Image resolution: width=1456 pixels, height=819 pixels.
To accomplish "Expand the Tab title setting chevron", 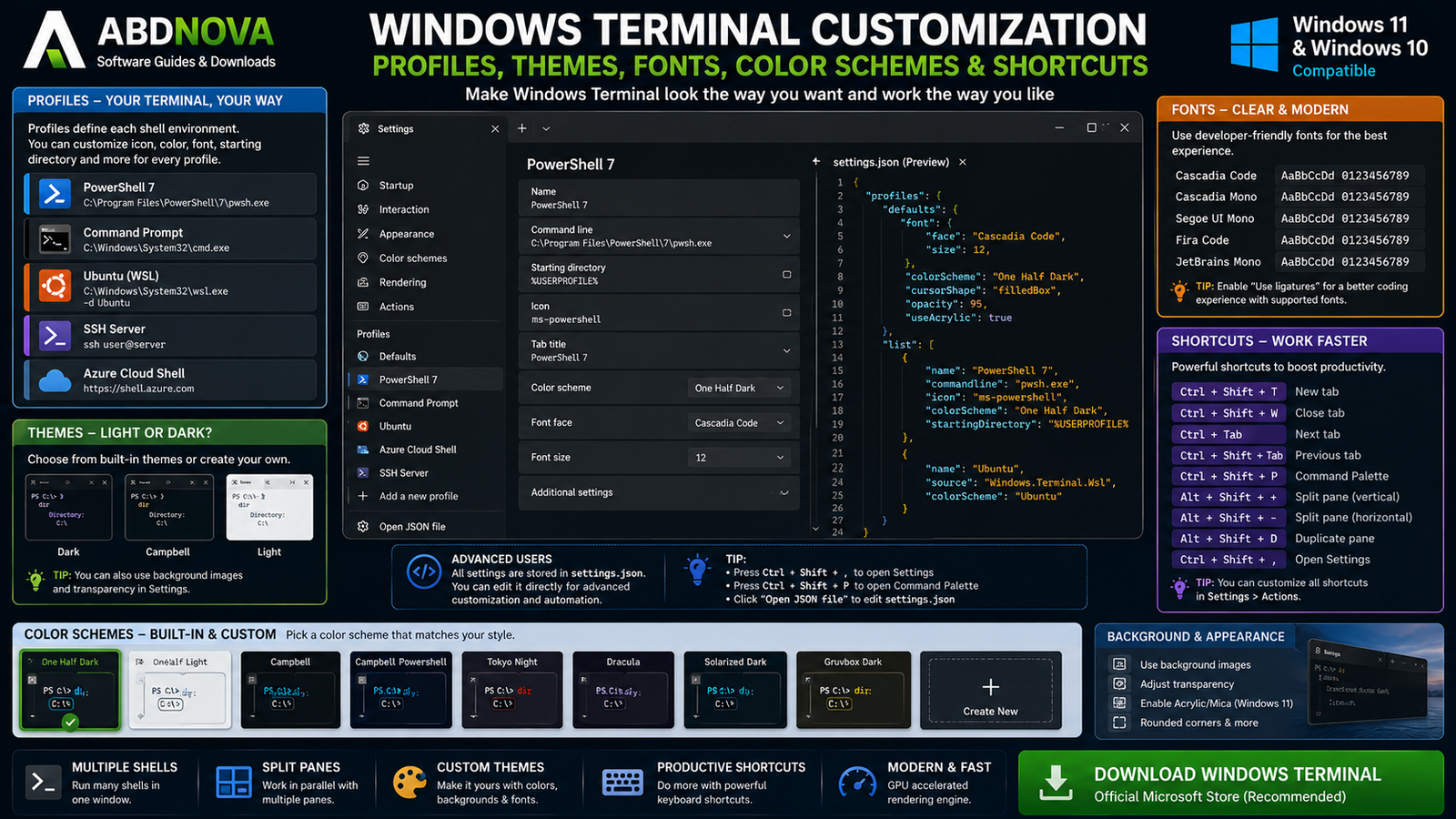I will (786, 351).
